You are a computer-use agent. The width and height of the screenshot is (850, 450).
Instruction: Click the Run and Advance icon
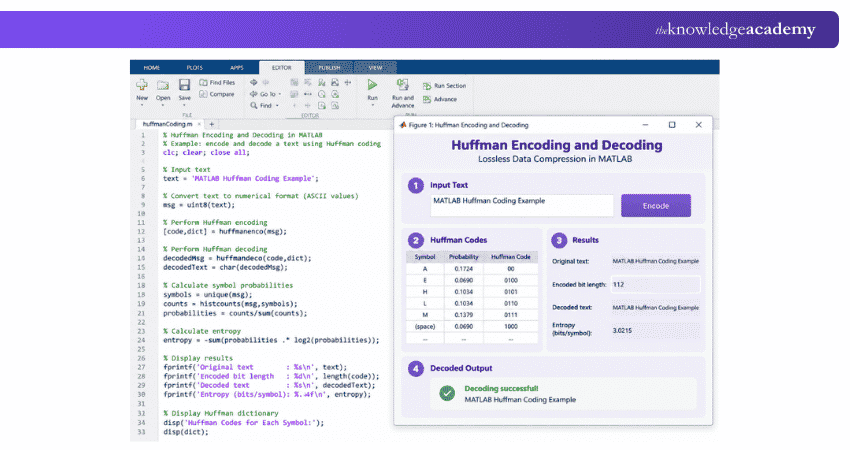click(402, 85)
